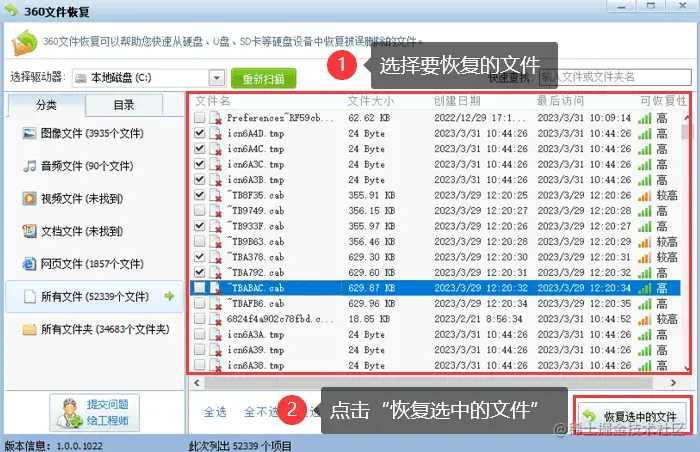This screenshot has height=452, width=700.
Task: Click the 全不选 deselect all link
Action: (261, 411)
